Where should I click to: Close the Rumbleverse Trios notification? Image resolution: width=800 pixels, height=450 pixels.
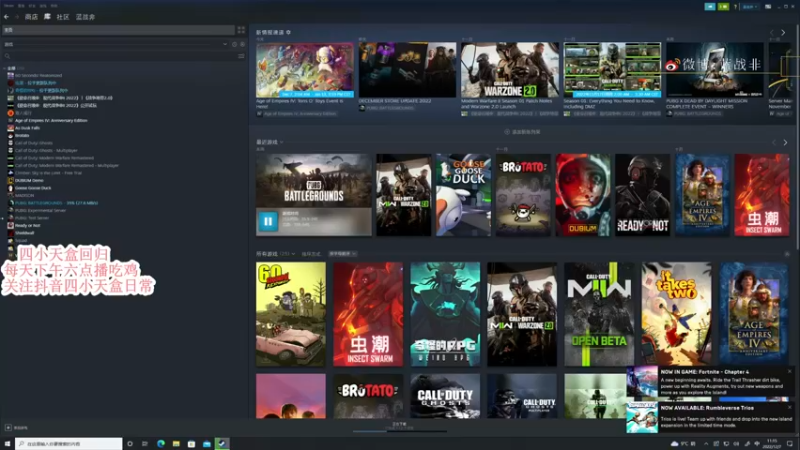tap(790, 408)
